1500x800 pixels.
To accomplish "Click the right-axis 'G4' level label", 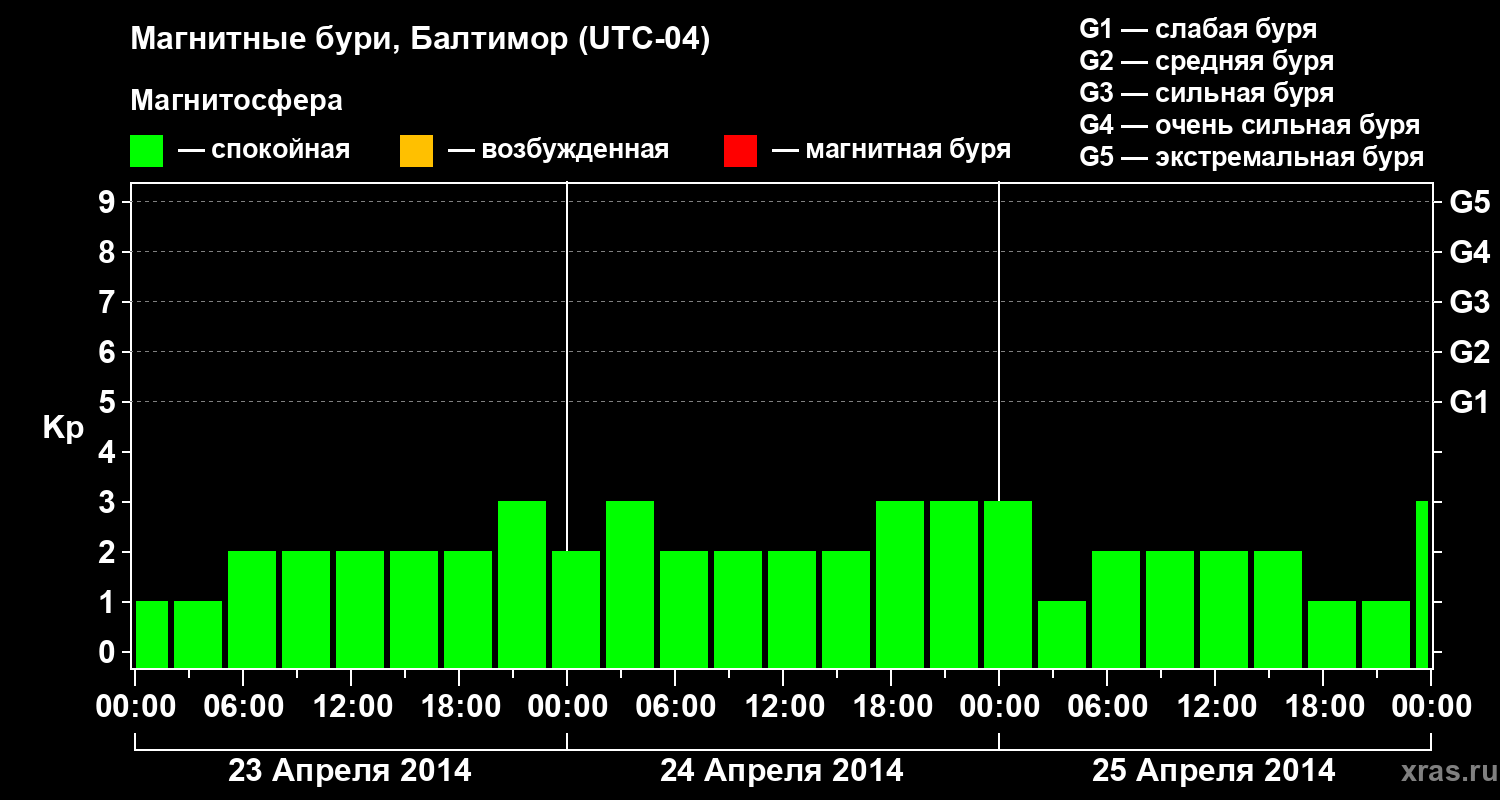I will [x=1470, y=252].
